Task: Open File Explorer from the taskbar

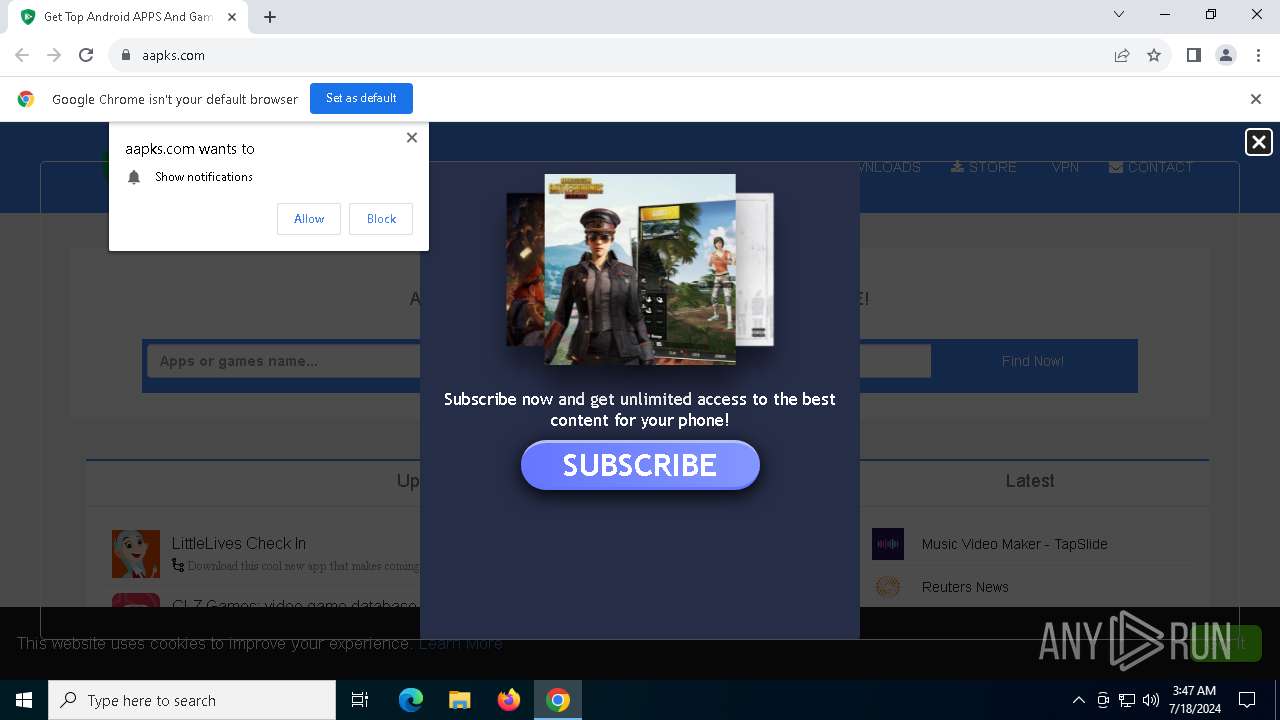Action: pos(460,700)
